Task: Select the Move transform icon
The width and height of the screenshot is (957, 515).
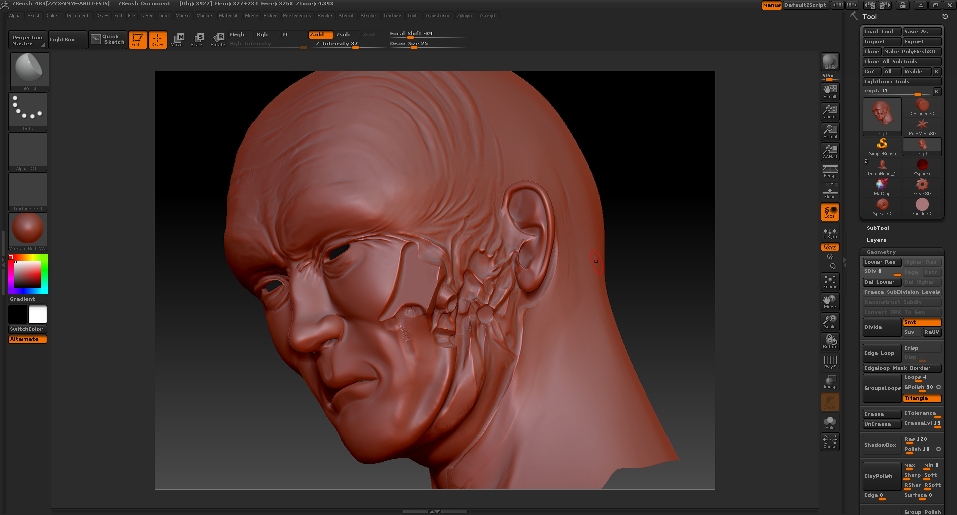Action: pos(177,40)
